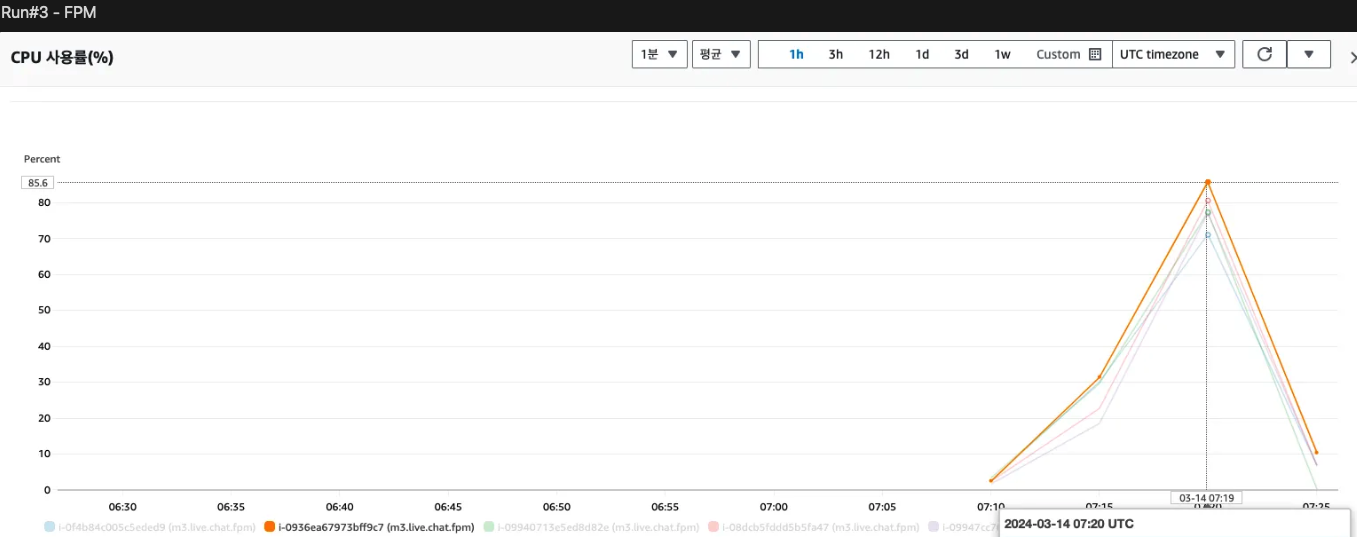Toggle legend series i-0936ea67973bff9c7

point(368,527)
